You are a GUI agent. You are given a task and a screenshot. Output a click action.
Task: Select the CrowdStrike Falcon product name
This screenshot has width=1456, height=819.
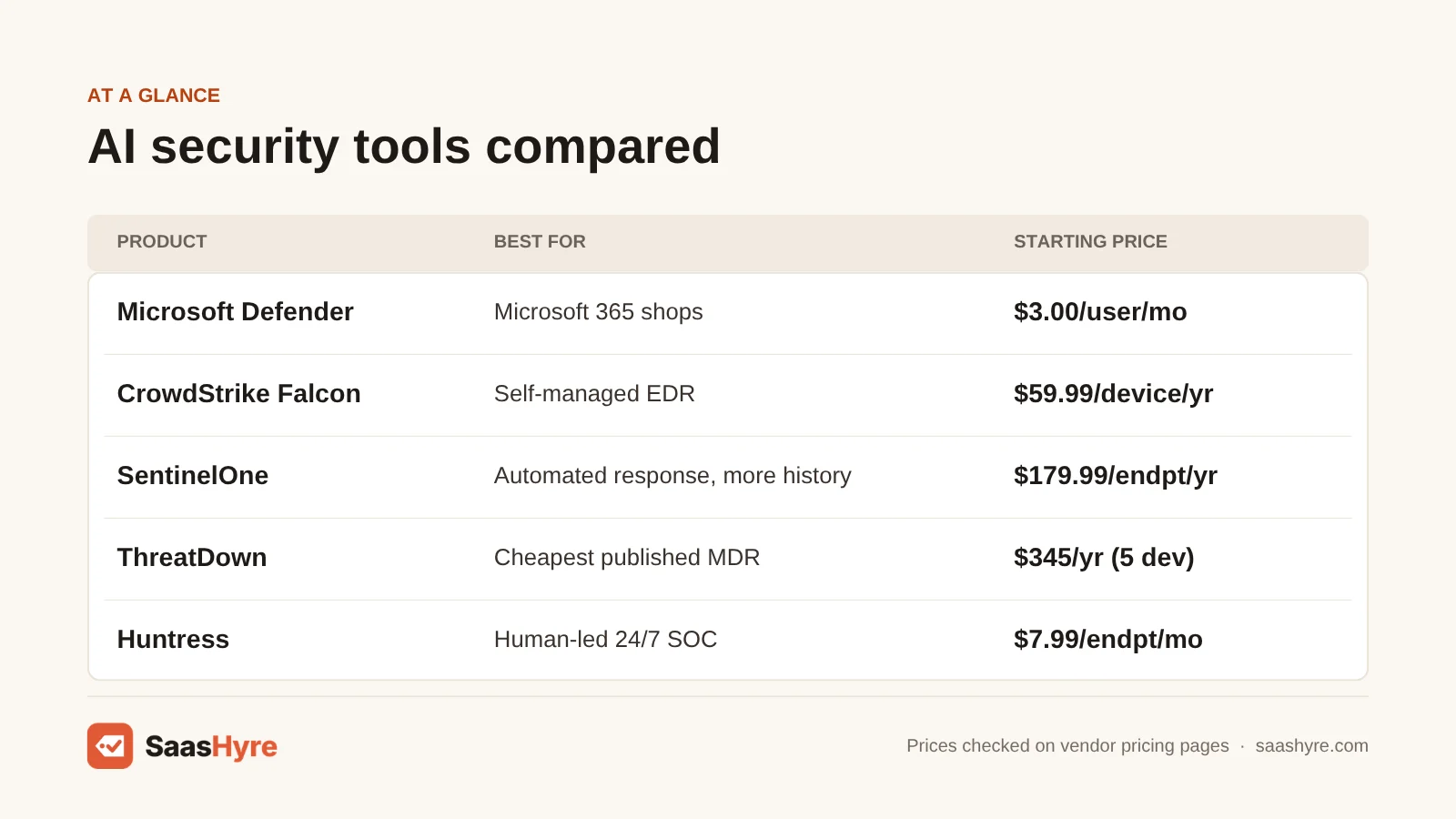coord(238,393)
